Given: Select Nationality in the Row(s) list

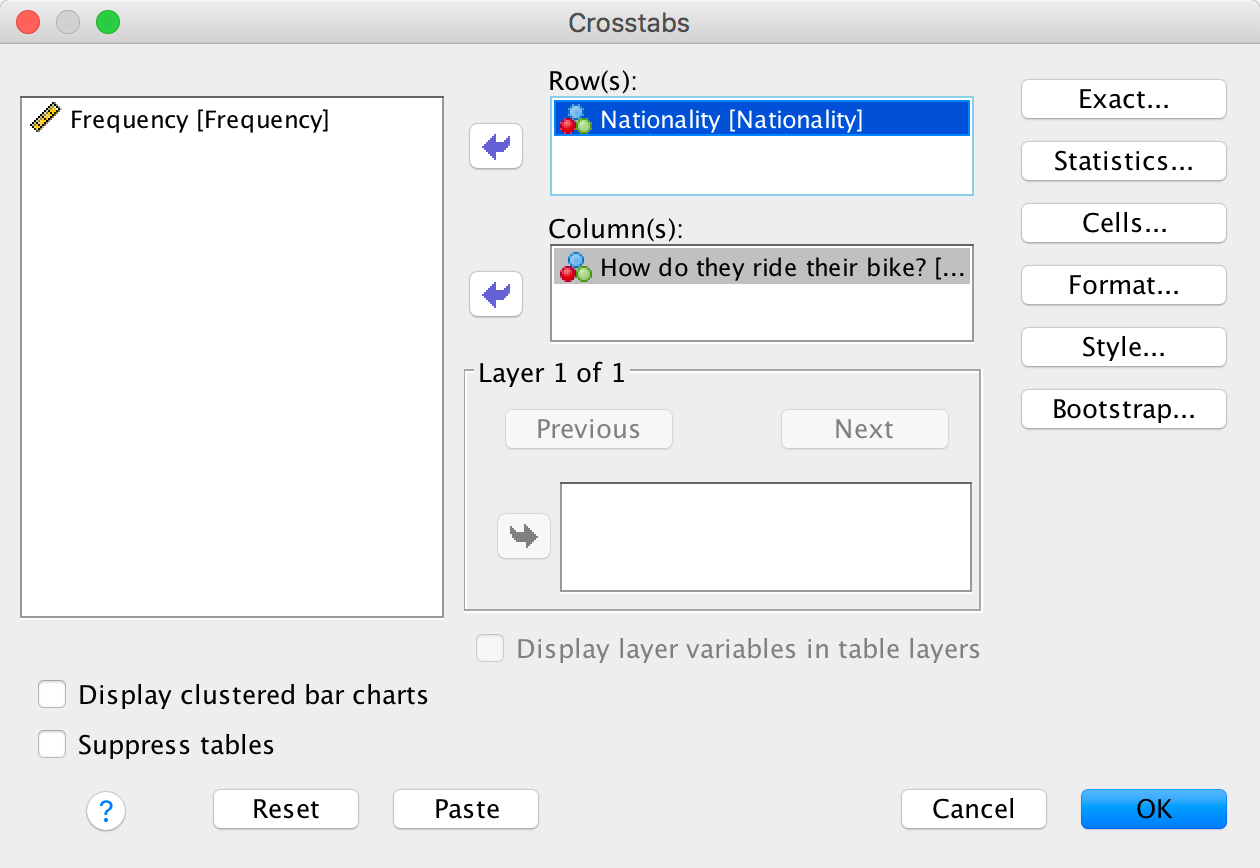Looking at the screenshot, I should click(x=731, y=120).
